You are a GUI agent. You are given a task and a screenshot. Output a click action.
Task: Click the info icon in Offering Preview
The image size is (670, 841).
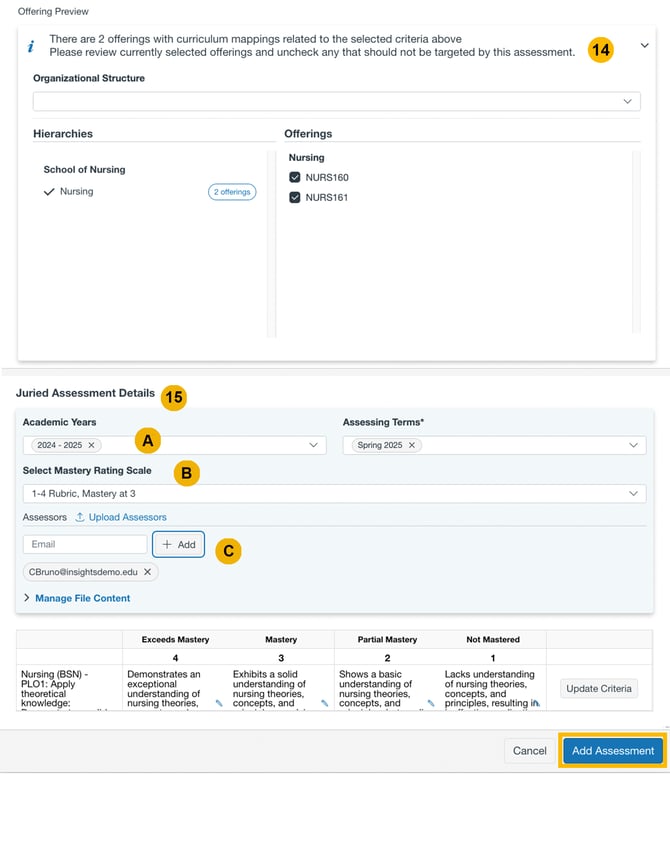pos(31,47)
